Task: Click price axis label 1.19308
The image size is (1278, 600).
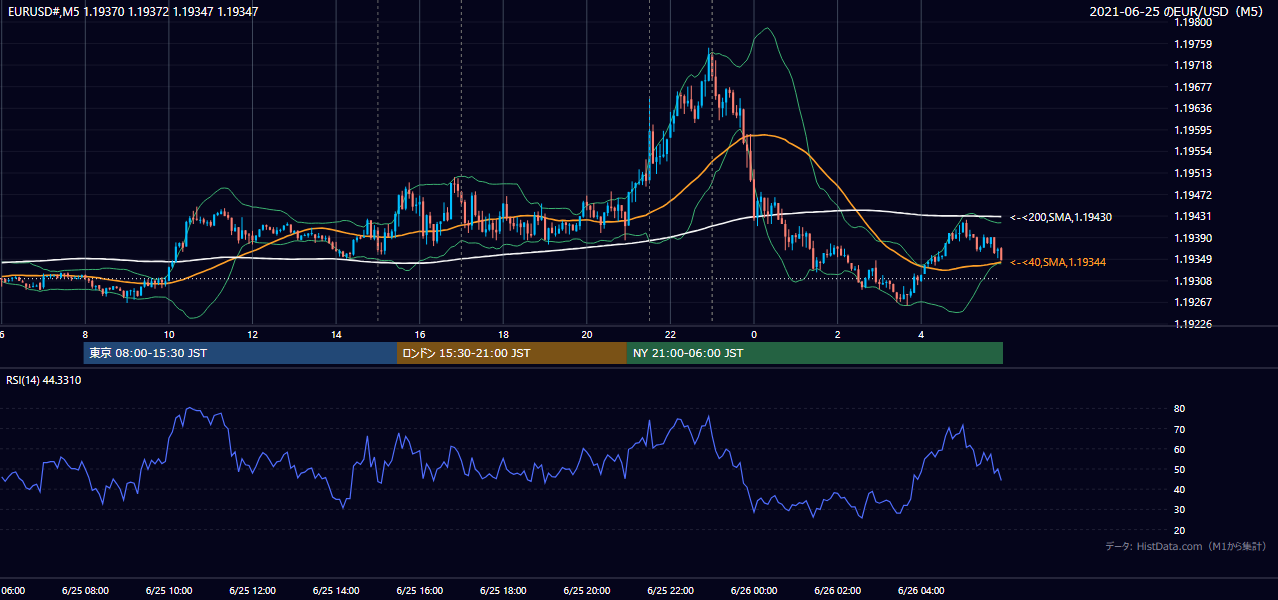Action: [1194, 281]
